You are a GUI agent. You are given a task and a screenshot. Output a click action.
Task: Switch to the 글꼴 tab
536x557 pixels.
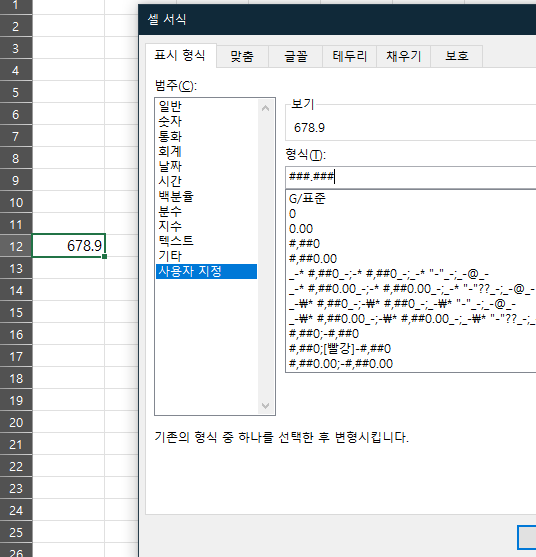296,56
